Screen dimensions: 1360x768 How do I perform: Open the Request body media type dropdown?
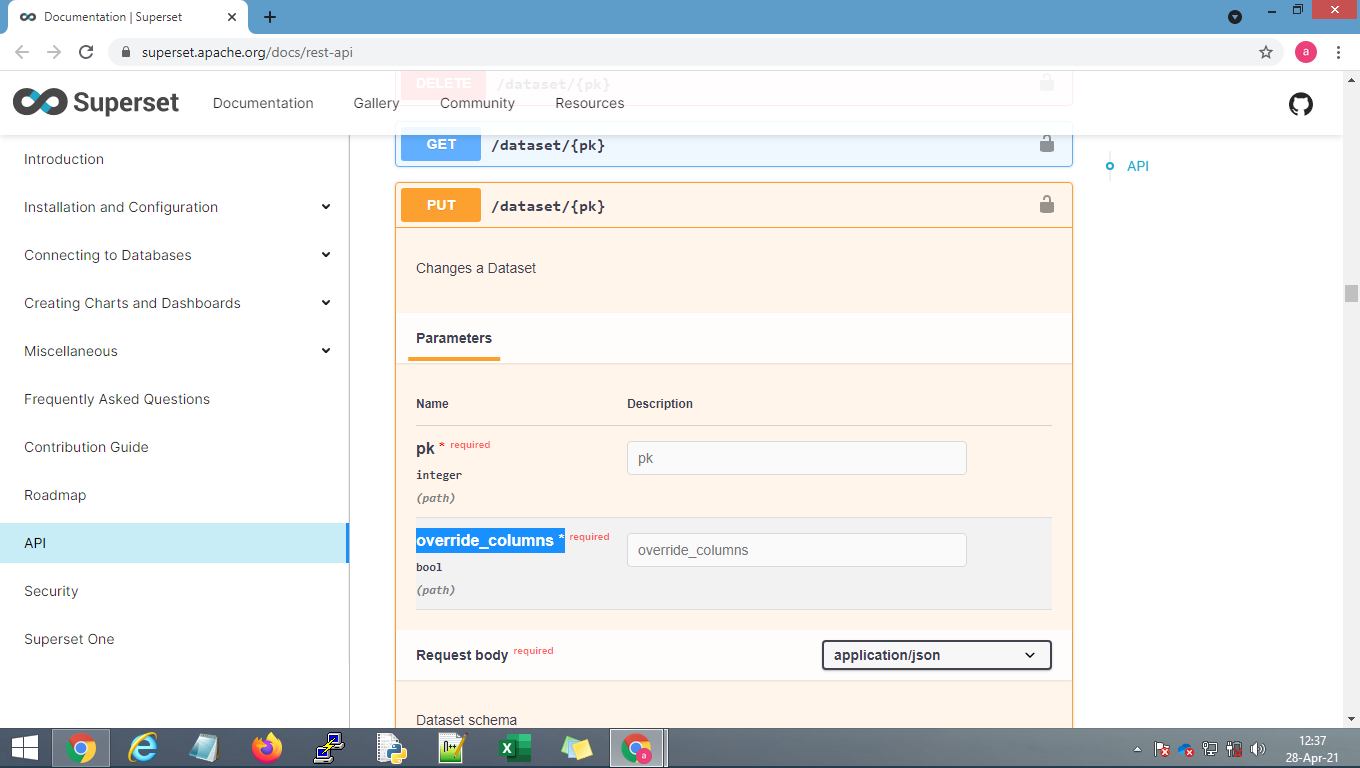(x=935, y=655)
